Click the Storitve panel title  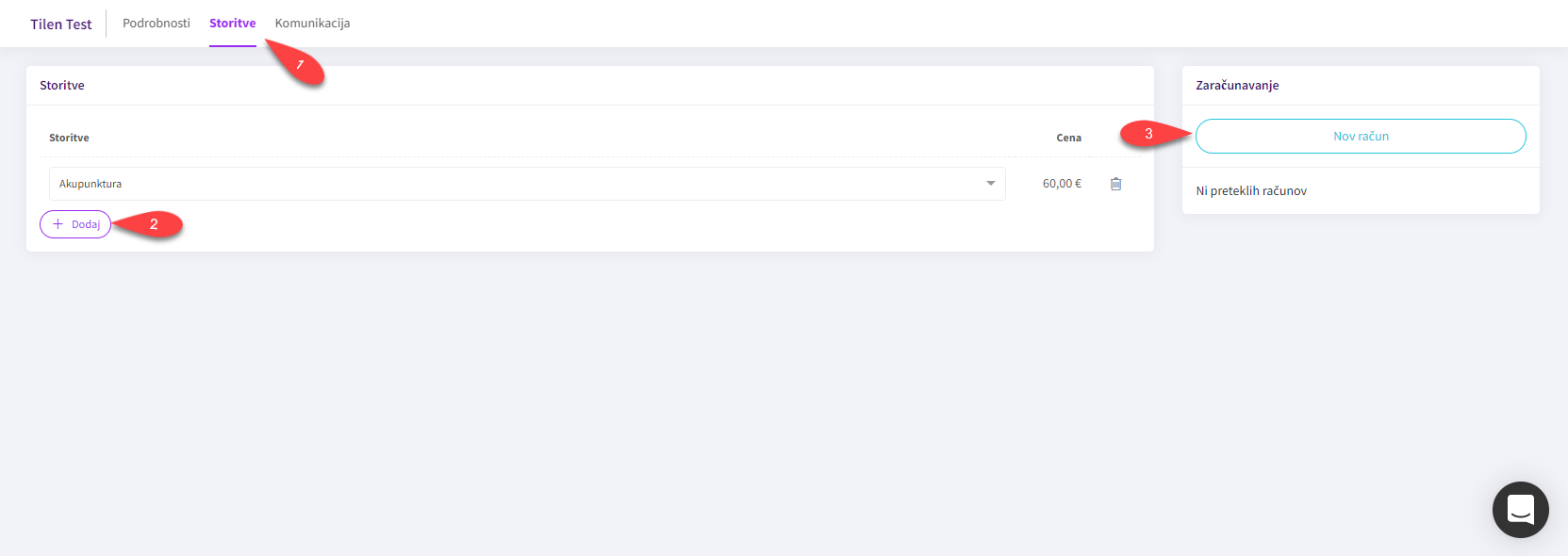62,86
